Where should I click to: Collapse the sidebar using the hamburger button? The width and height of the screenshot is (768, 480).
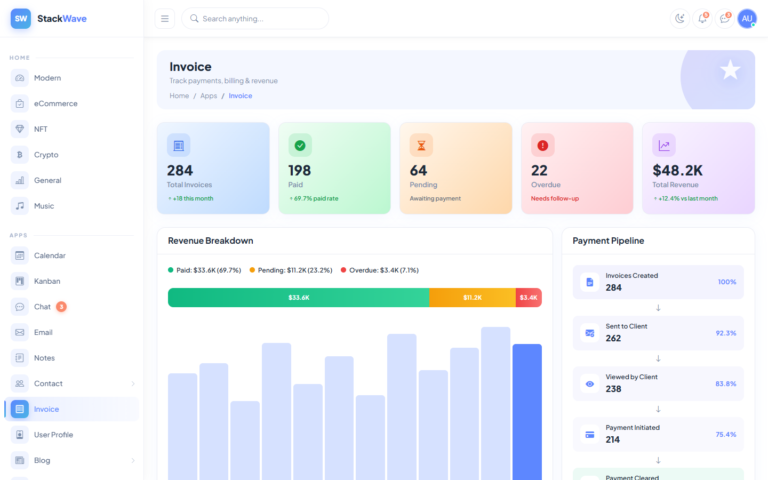(165, 18)
